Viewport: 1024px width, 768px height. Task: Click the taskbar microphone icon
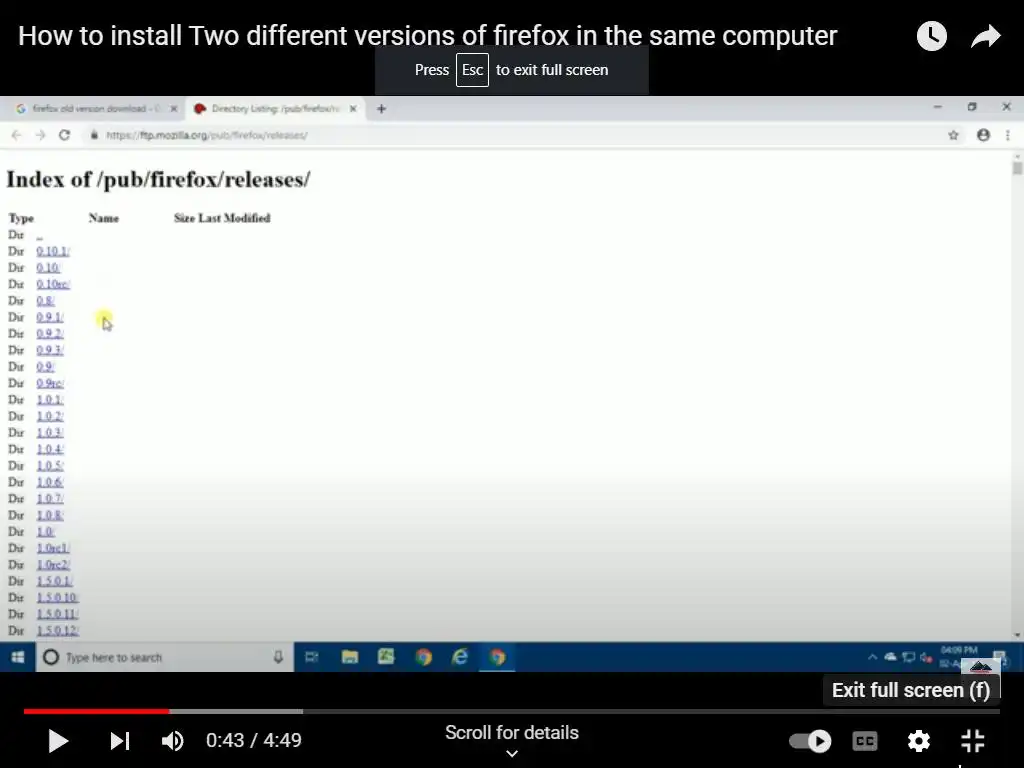(x=278, y=657)
